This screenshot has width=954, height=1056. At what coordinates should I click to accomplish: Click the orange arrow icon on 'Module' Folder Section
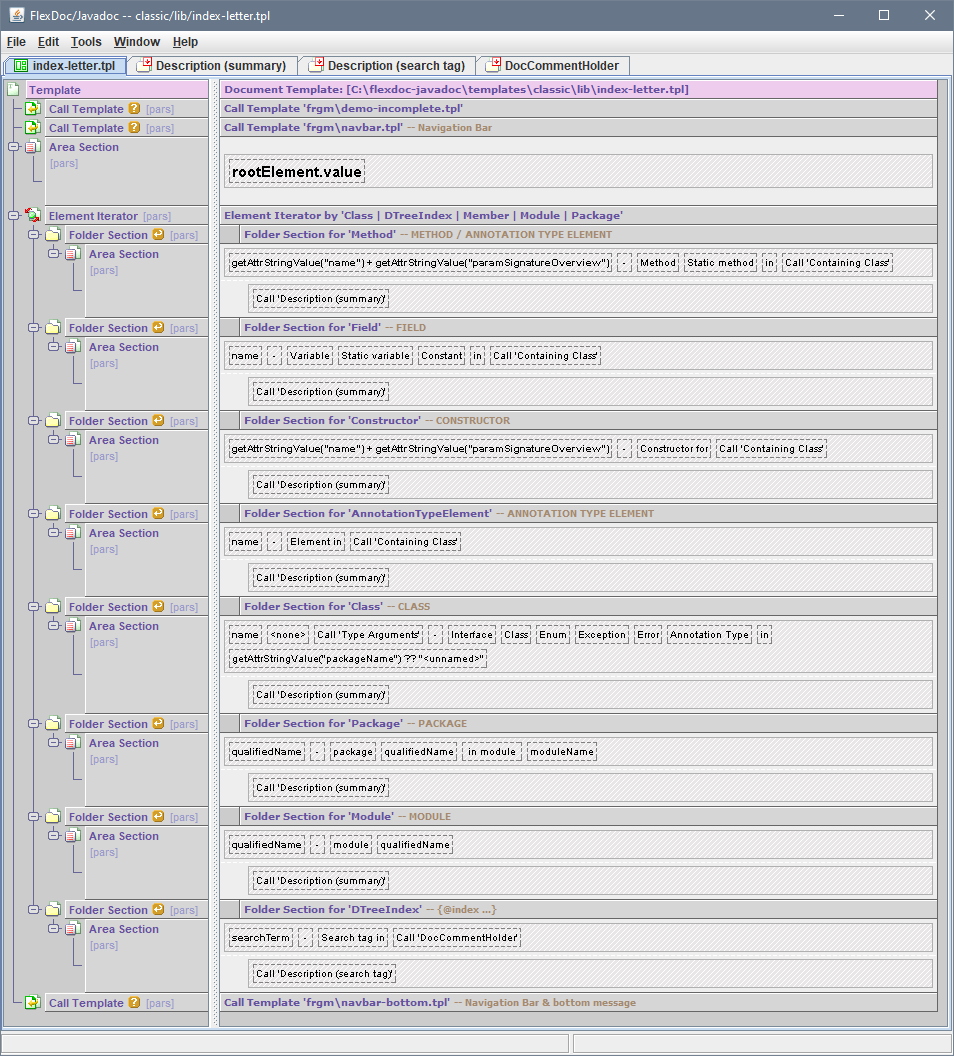pyautogui.click(x=158, y=817)
